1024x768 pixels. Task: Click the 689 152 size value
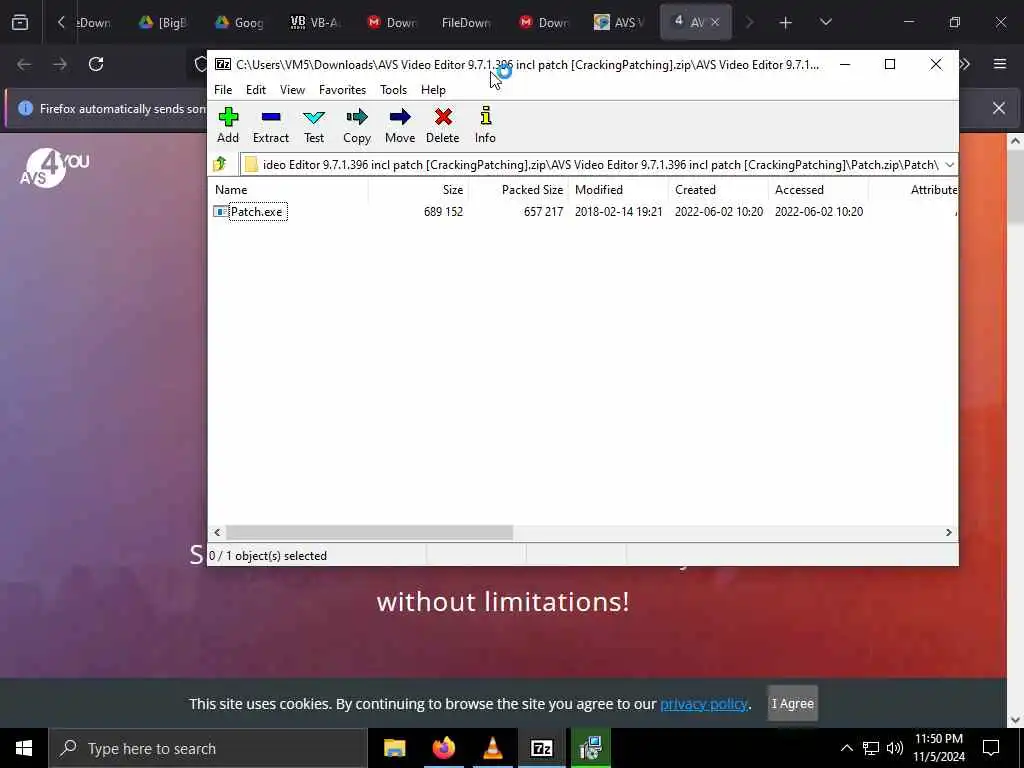(x=443, y=212)
